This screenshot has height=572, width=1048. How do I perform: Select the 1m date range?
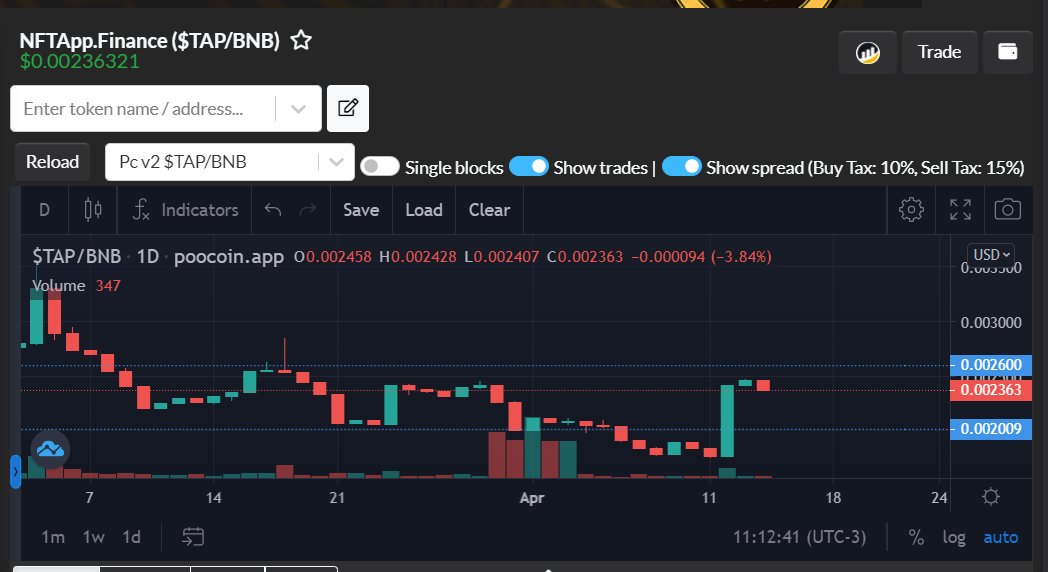[53, 537]
